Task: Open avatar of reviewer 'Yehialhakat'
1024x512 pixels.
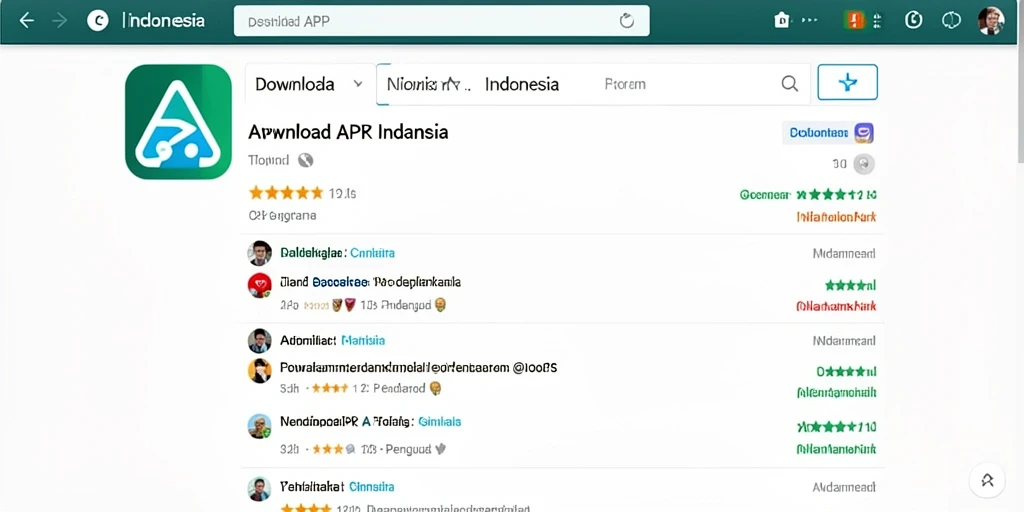Action: tap(259, 489)
